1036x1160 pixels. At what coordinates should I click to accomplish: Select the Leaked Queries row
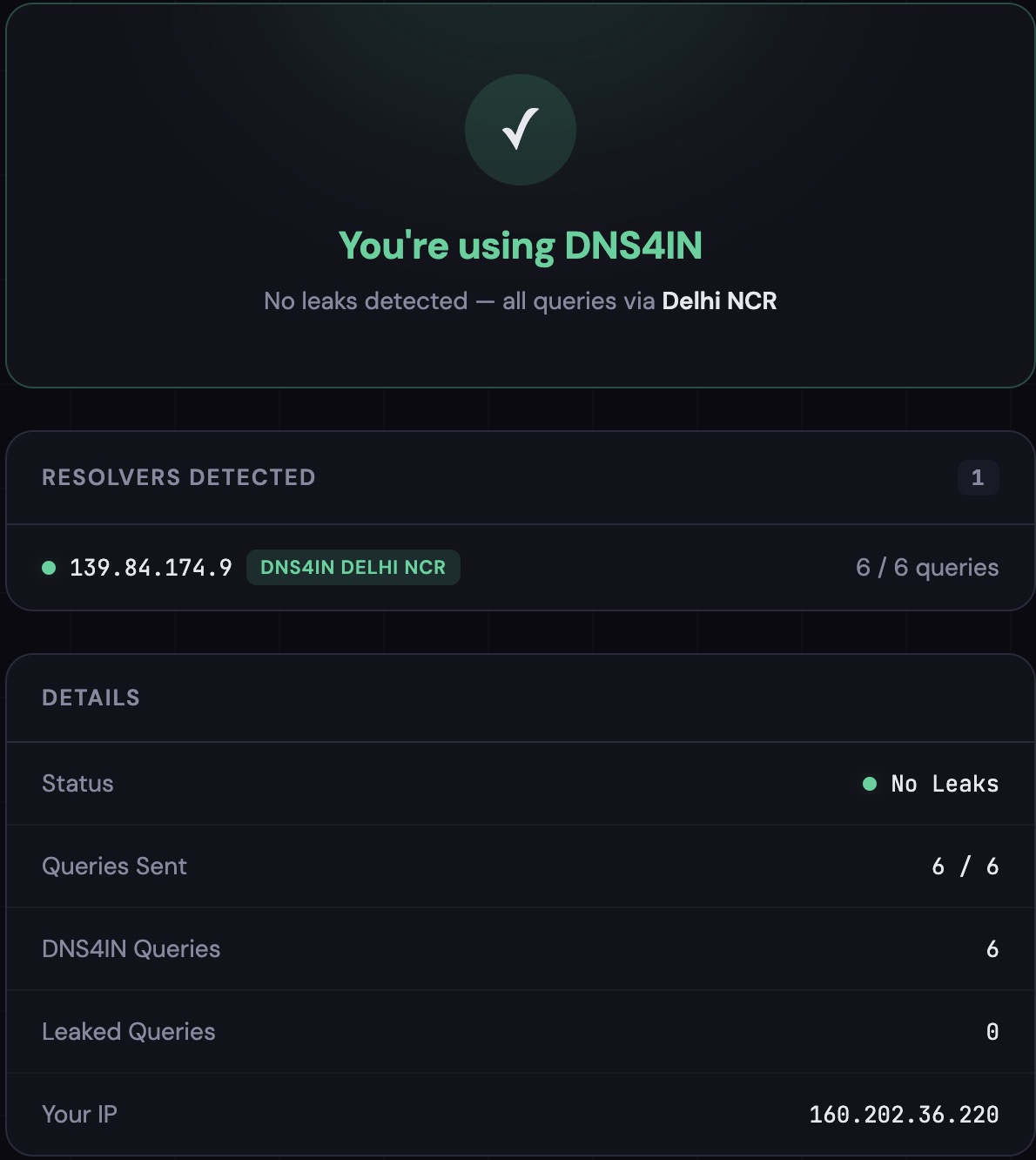[x=129, y=1031]
